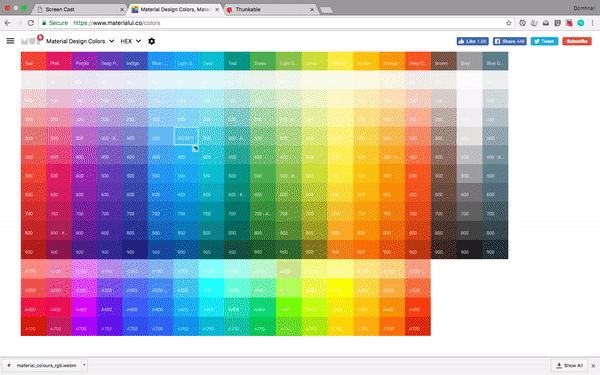The width and height of the screenshot is (600, 375).
Task: Click Show All downloads button
Action: (x=569, y=365)
